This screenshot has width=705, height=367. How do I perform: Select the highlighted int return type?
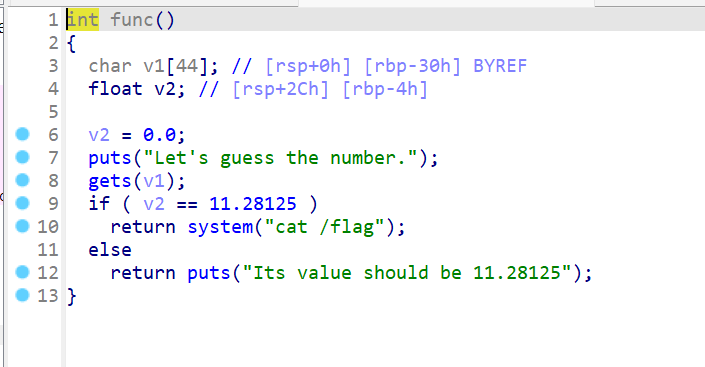83,20
